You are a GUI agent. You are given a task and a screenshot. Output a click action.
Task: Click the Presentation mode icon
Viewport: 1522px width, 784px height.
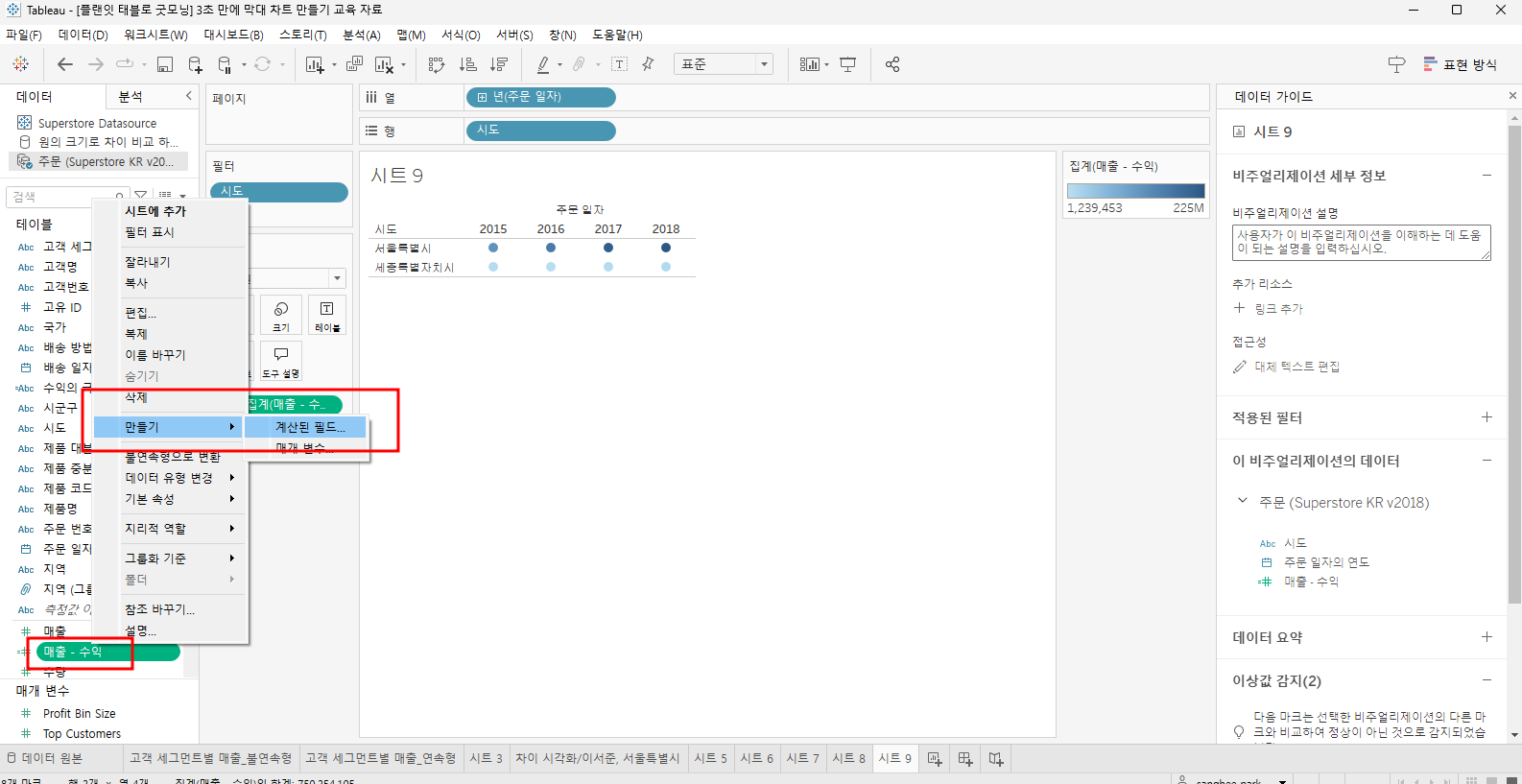[x=848, y=64]
